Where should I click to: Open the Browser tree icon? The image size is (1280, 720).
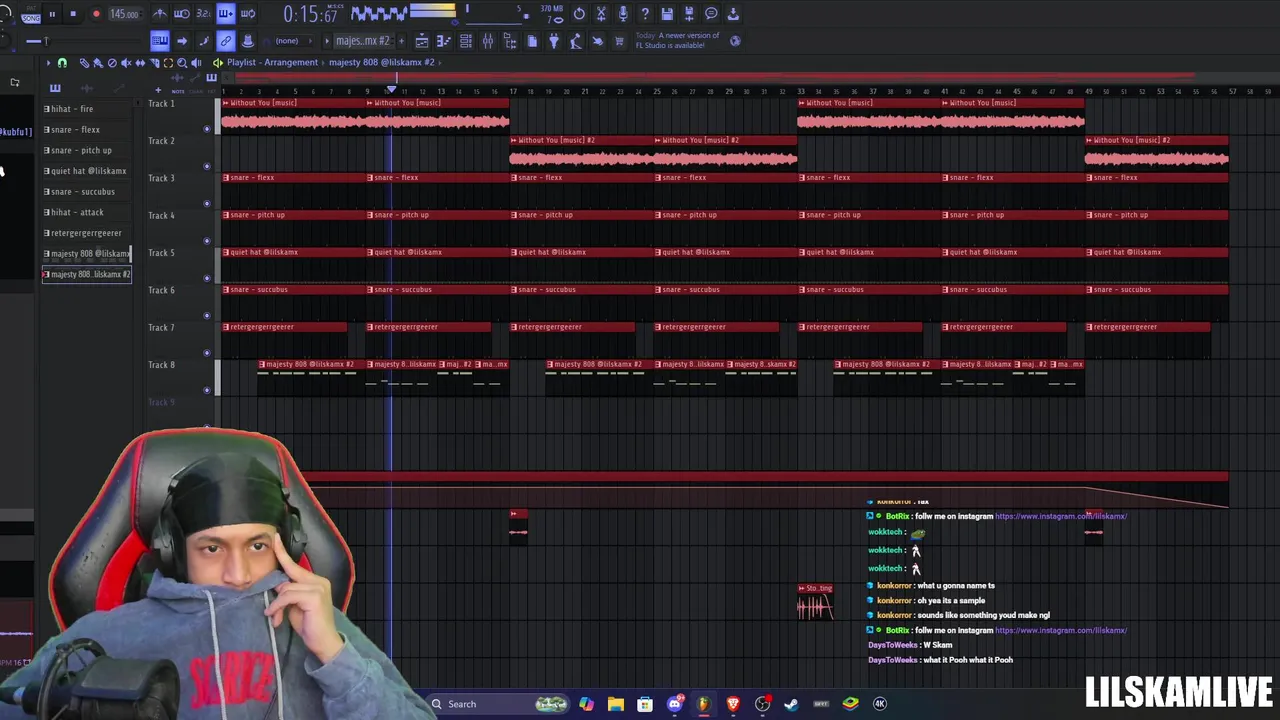[510, 41]
